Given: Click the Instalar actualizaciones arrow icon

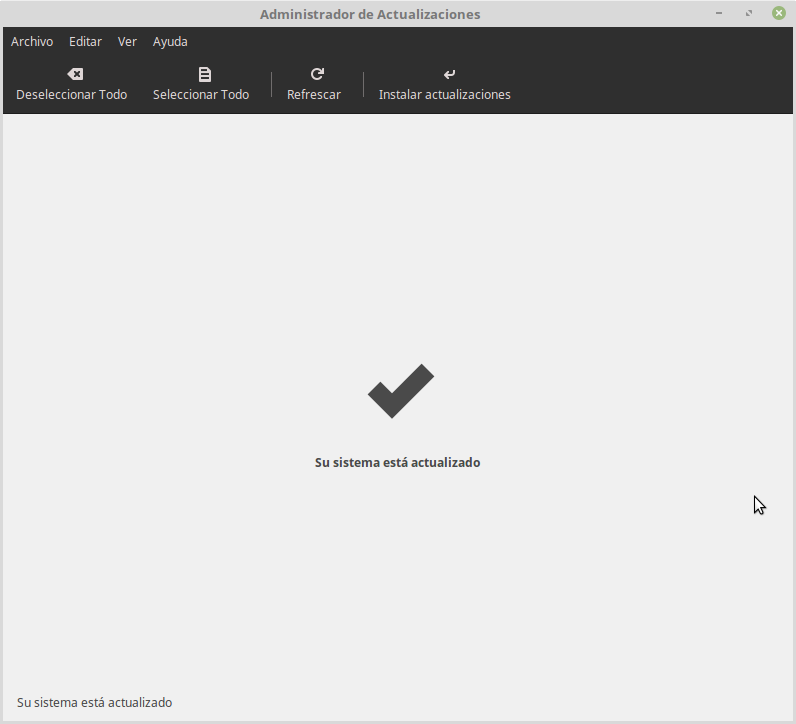Looking at the screenshot, I should click(x=449, y=75).
